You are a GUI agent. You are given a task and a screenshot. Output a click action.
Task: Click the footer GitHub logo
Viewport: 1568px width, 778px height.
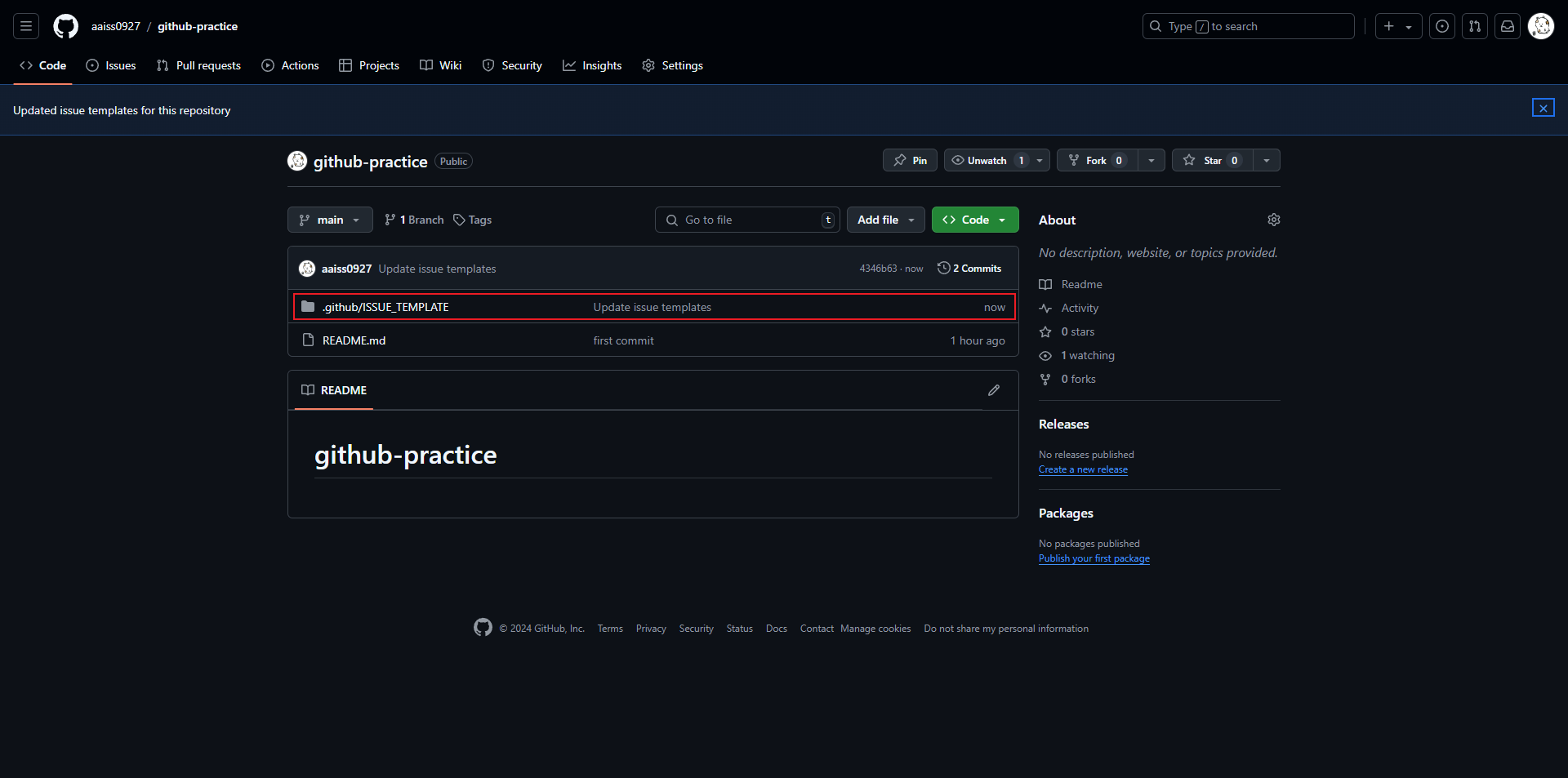tap(483, 627)
